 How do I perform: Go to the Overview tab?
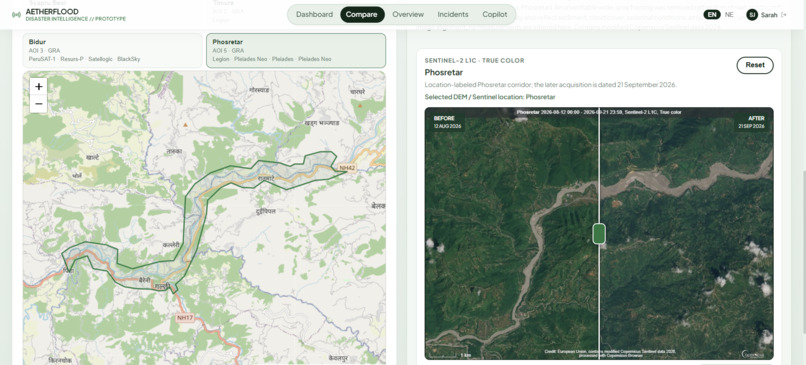tap(408, 14)
